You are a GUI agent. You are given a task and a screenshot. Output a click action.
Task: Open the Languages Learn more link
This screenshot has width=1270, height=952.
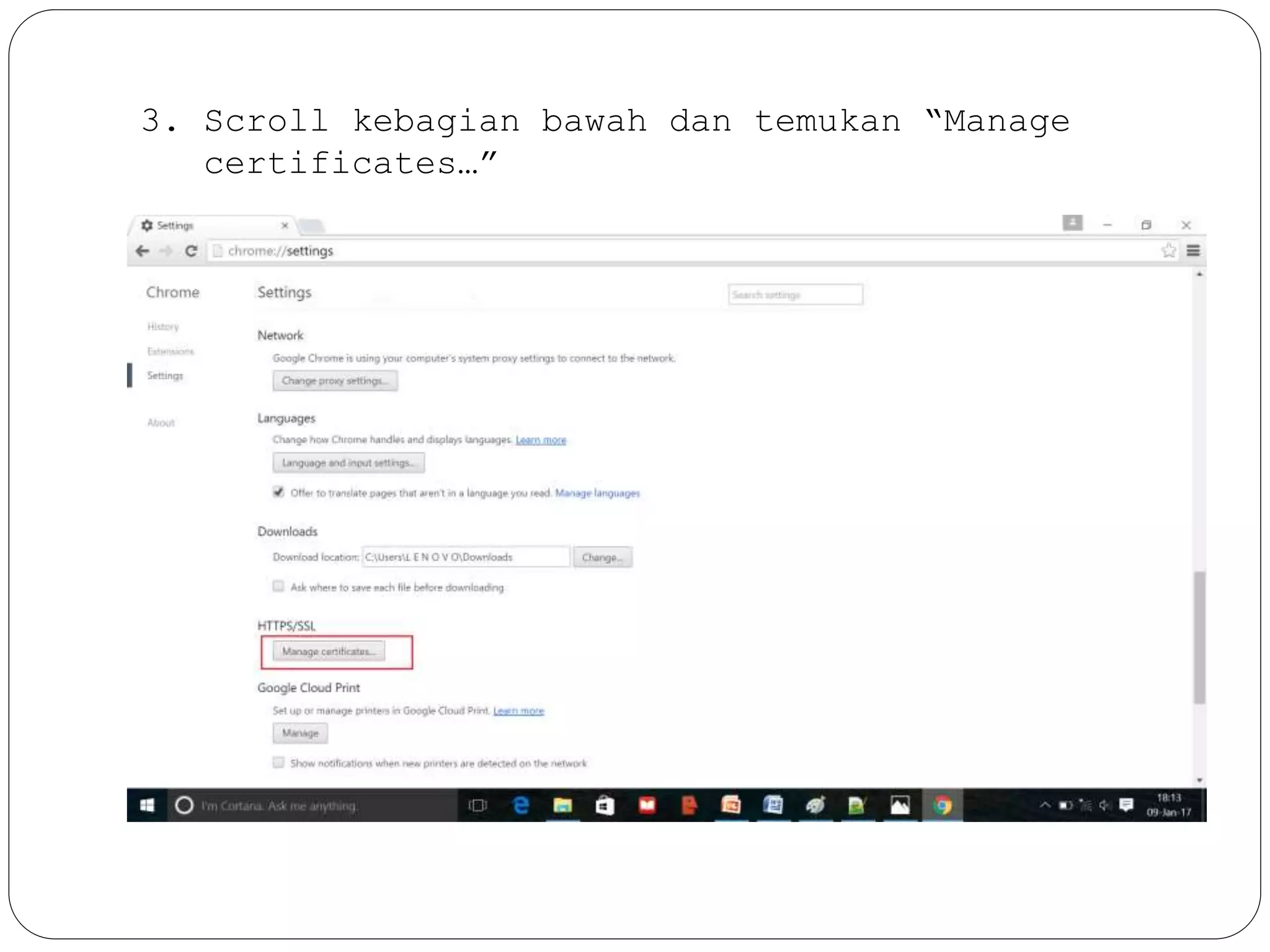click(x=541, y=440)
